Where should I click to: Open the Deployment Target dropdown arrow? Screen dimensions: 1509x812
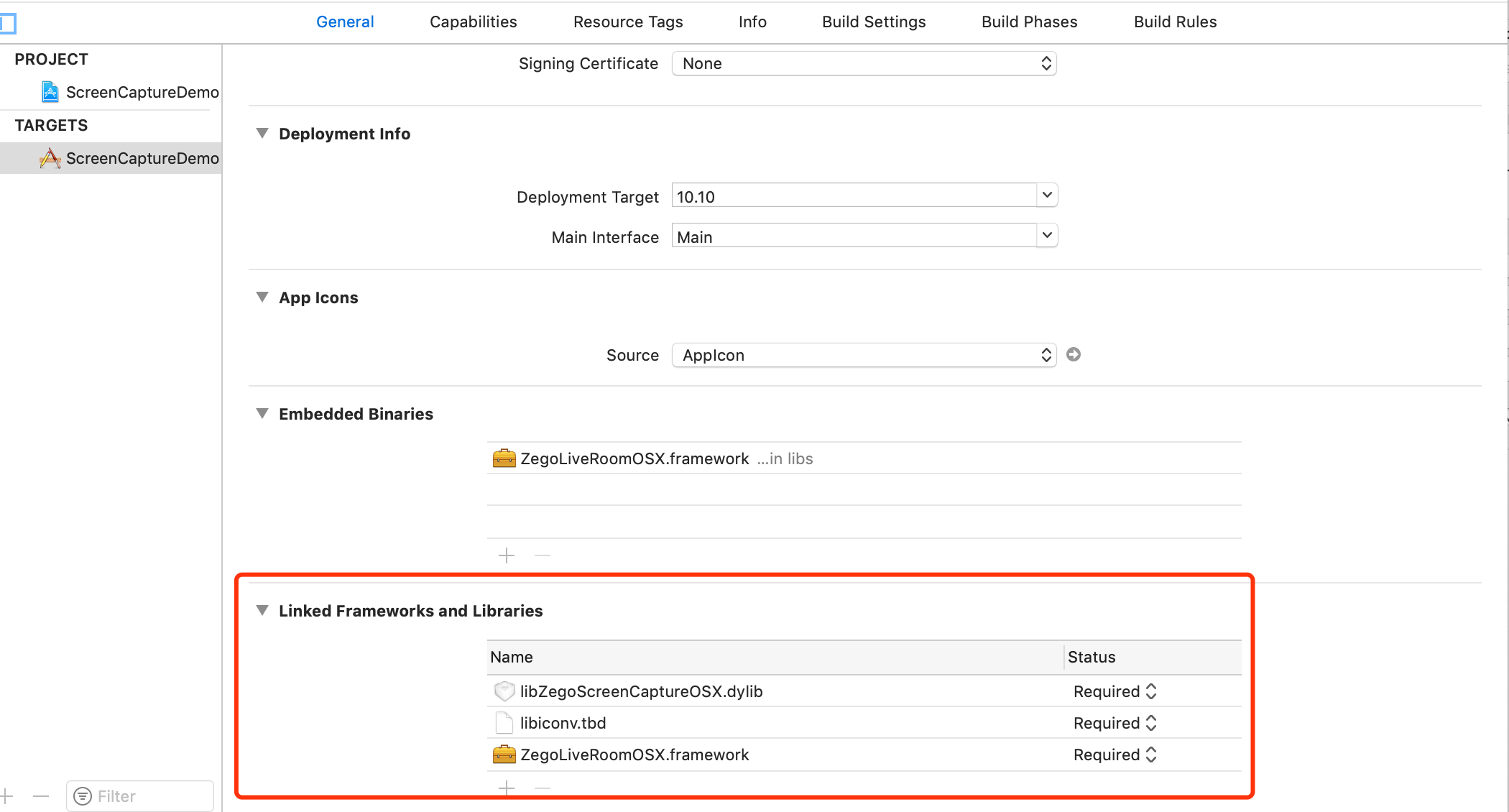point(1047,195)
